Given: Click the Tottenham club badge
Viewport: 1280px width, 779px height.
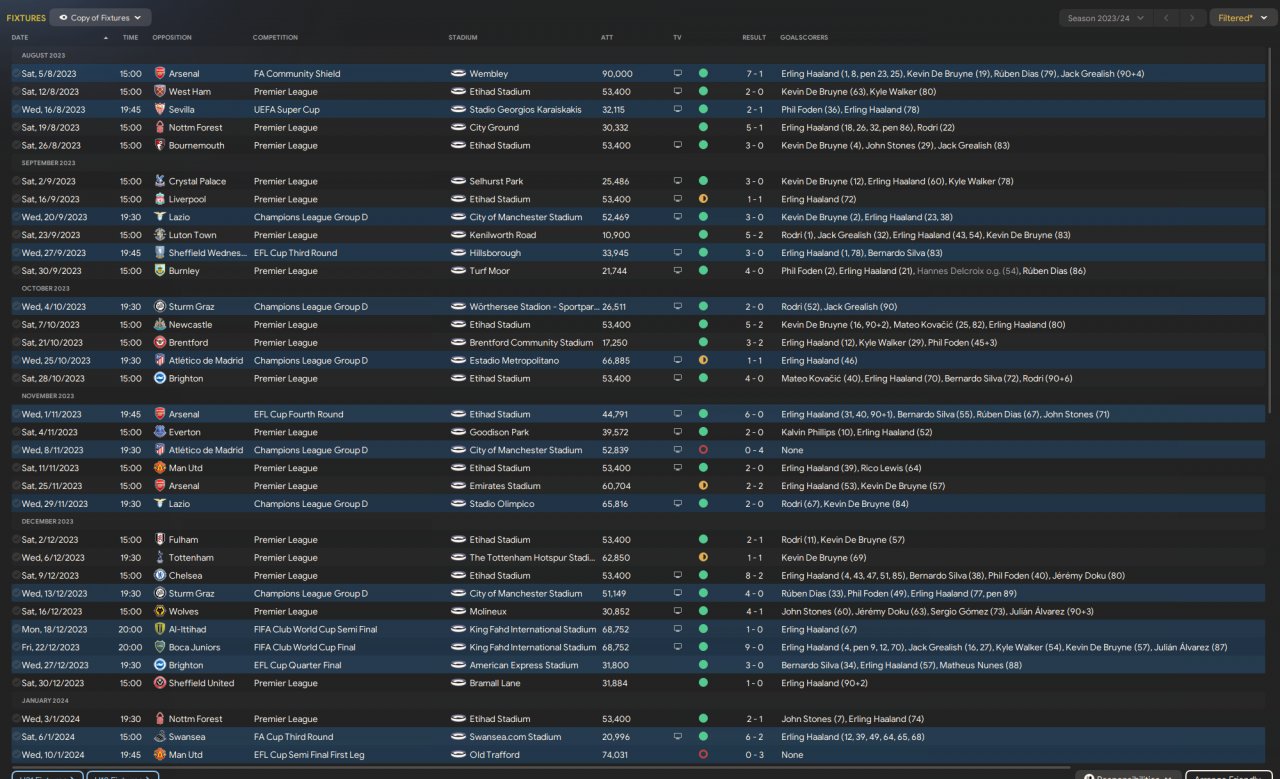Looking at the screenshot, I should click(160, 558).
